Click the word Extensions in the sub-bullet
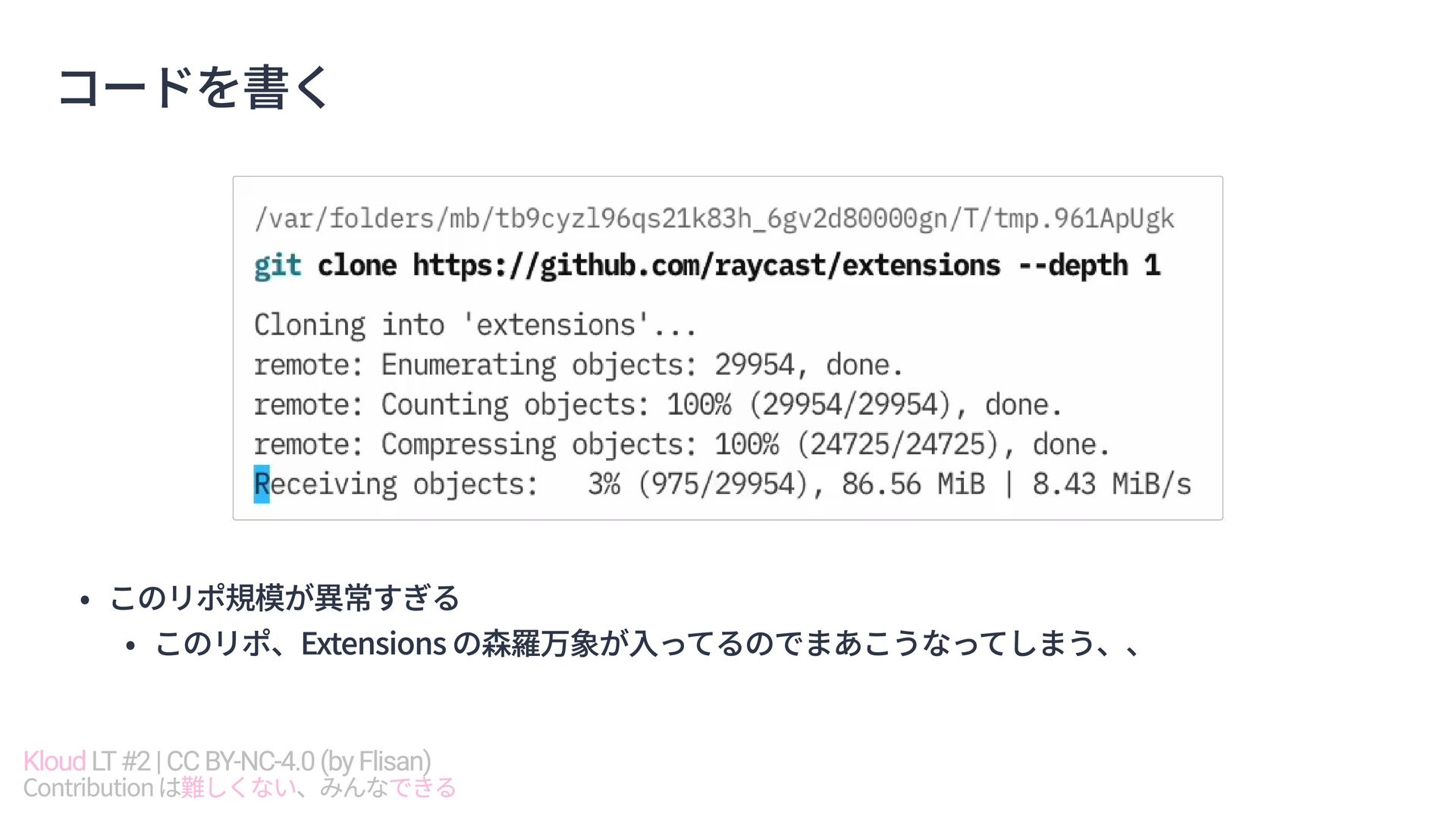1456x819 pixels. [x=373, y=644]
